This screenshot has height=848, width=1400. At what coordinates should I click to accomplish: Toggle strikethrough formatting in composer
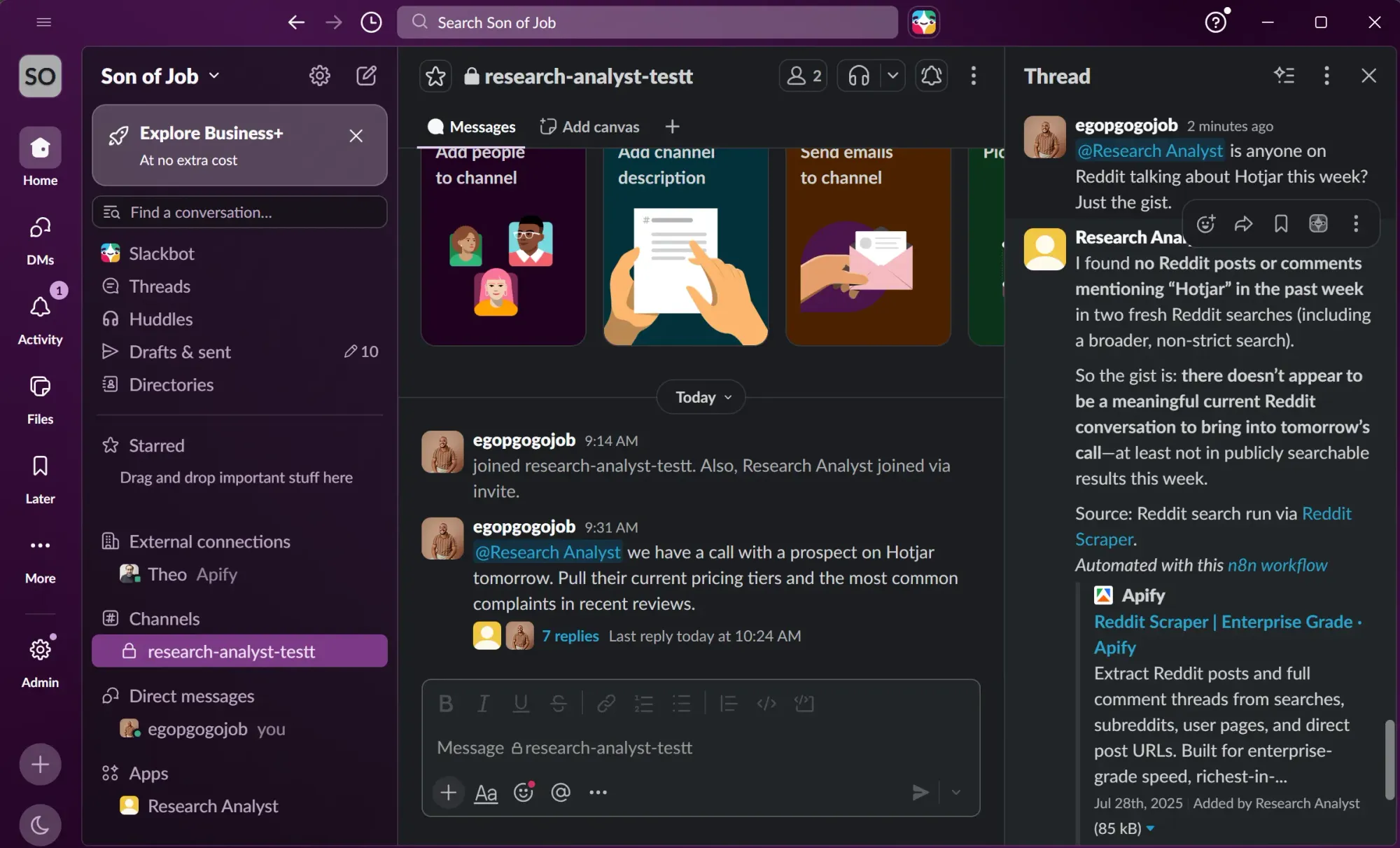(558, 703)
